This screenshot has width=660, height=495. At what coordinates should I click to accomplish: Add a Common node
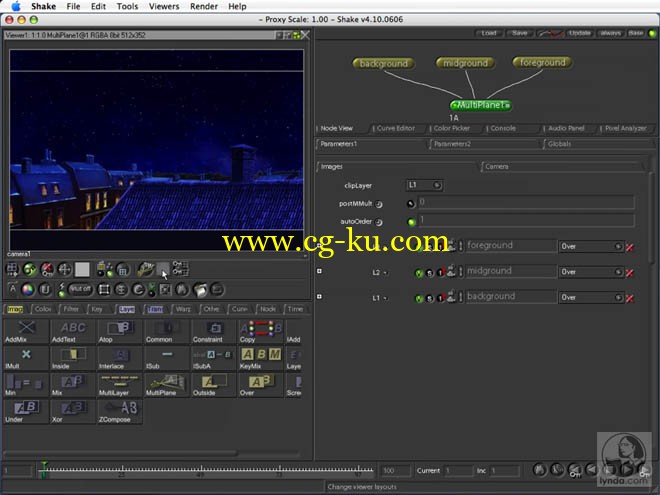(167, 331)
